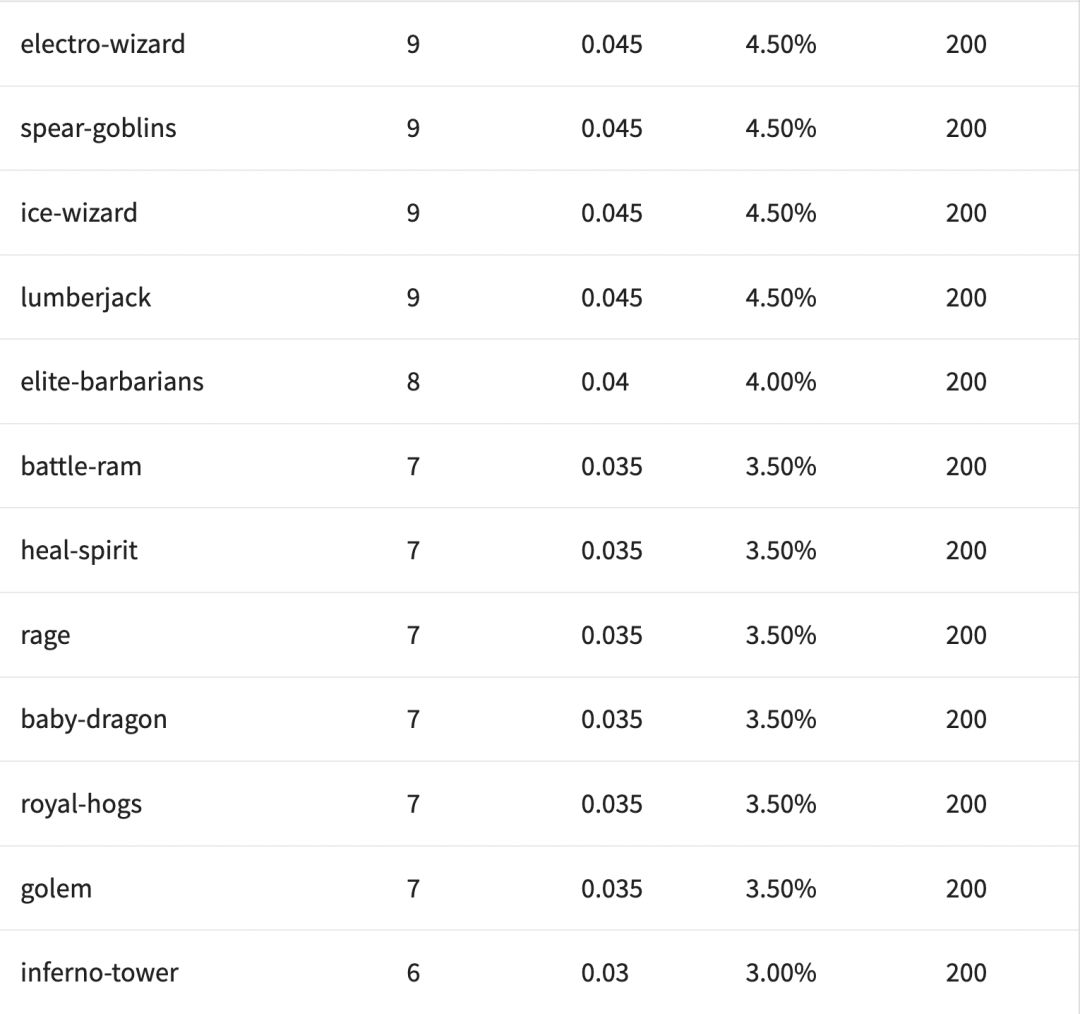Click the 200 value in golem row
Screen dimensions: 1080x1014
point(966,888)
